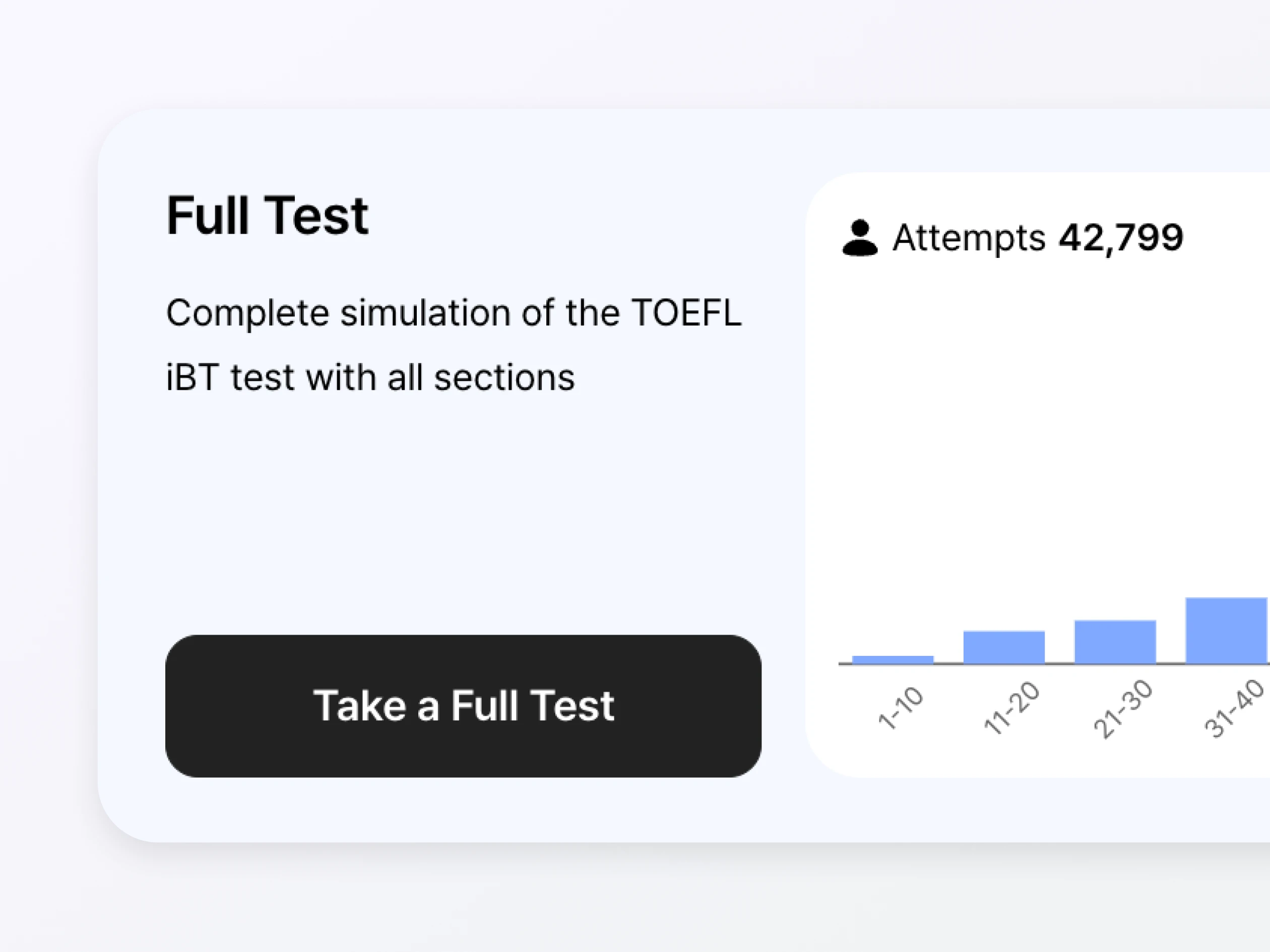
Task: Select the 42,799 attempts count
Action: (x=1121, y=238)
